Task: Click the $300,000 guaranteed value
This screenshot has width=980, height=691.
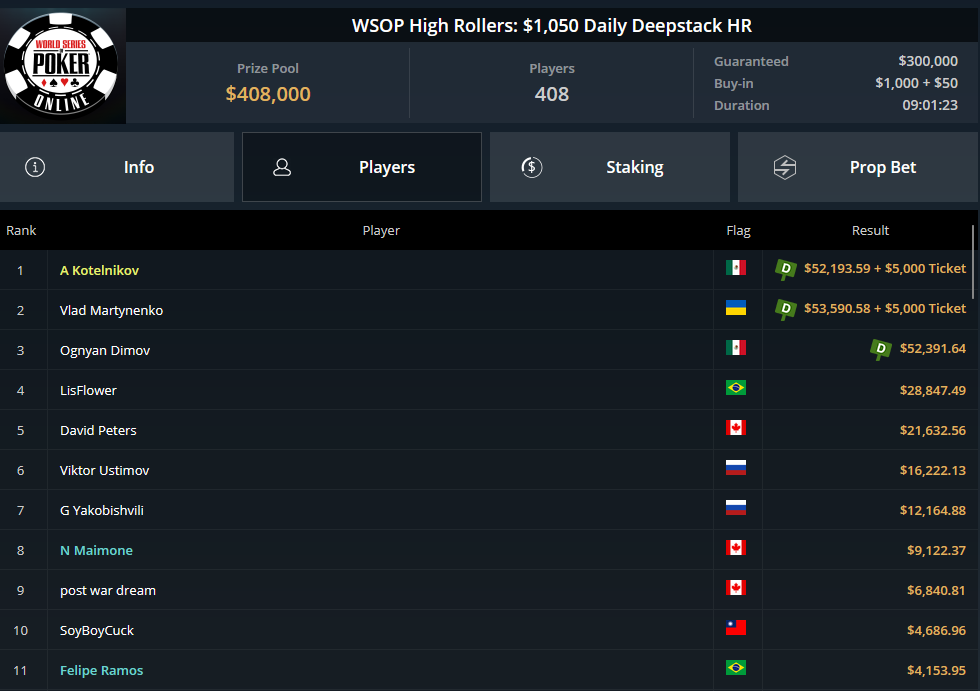Action: pos(928,61)
